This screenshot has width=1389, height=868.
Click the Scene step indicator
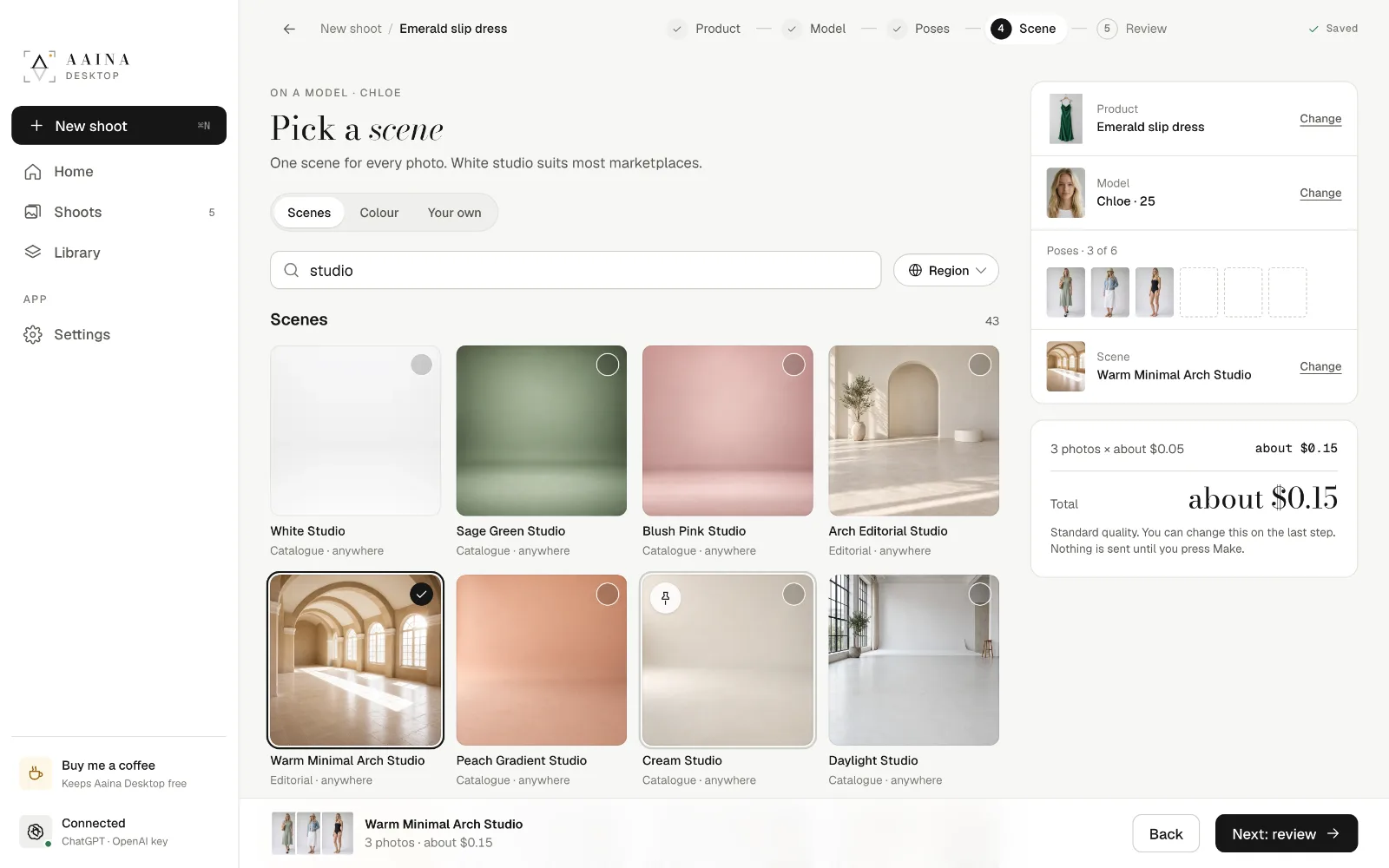pos(1024,29)
